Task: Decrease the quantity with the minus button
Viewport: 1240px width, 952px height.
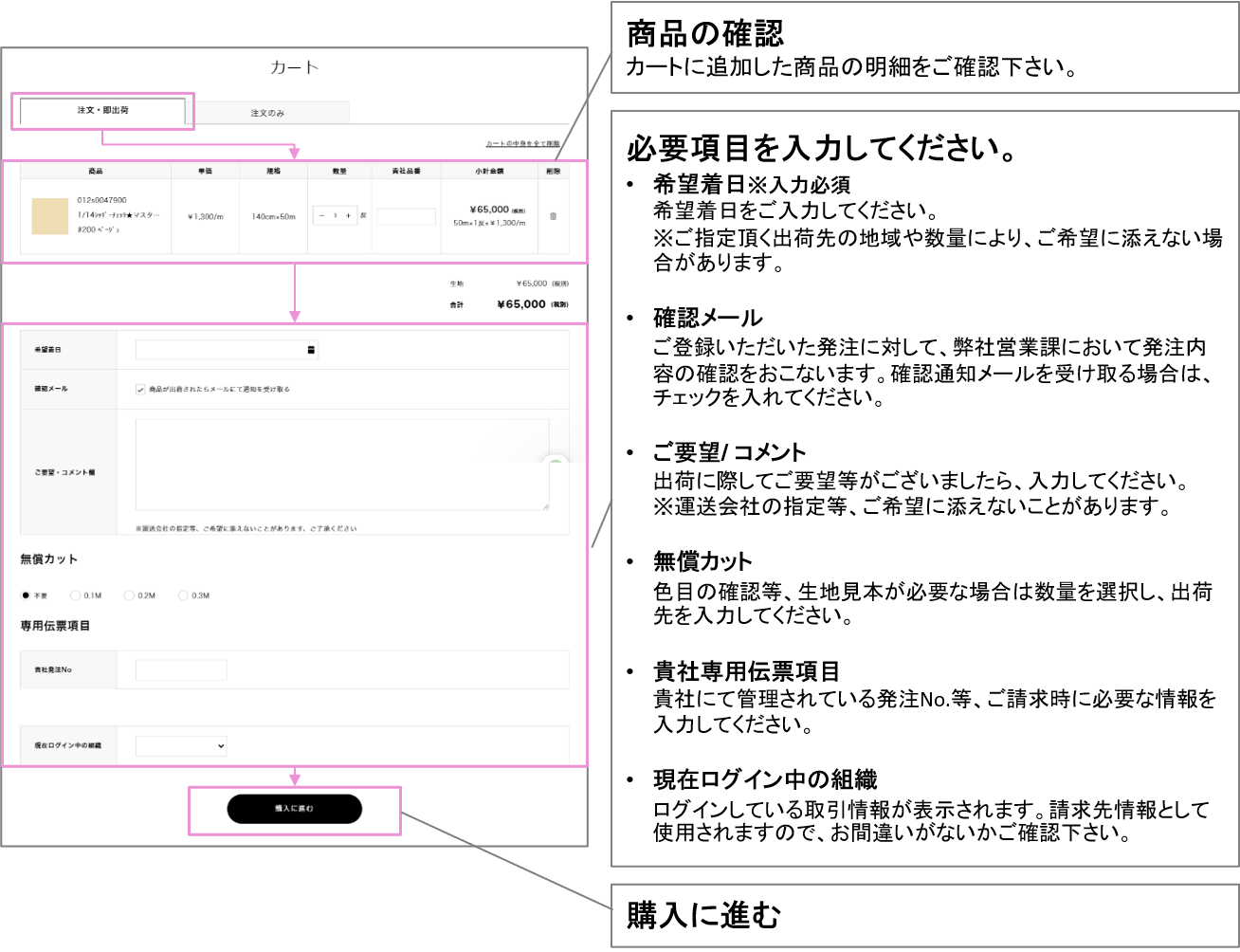Action: click(x=322, y=216)
